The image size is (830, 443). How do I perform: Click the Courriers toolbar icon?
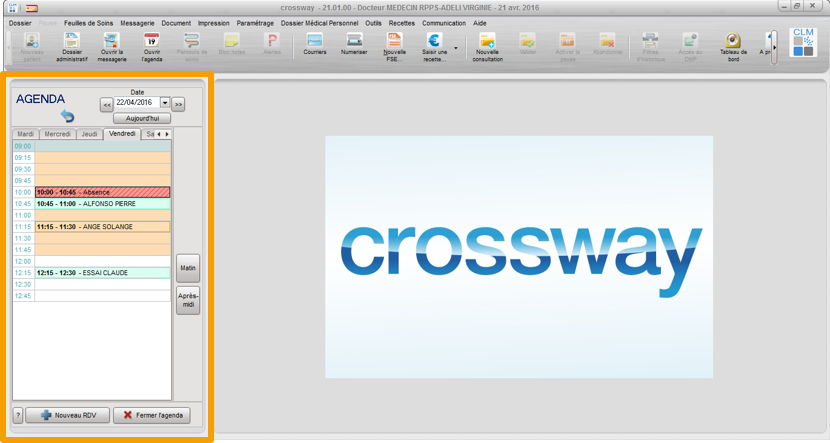pyautogui.click(x=314, y=44)
